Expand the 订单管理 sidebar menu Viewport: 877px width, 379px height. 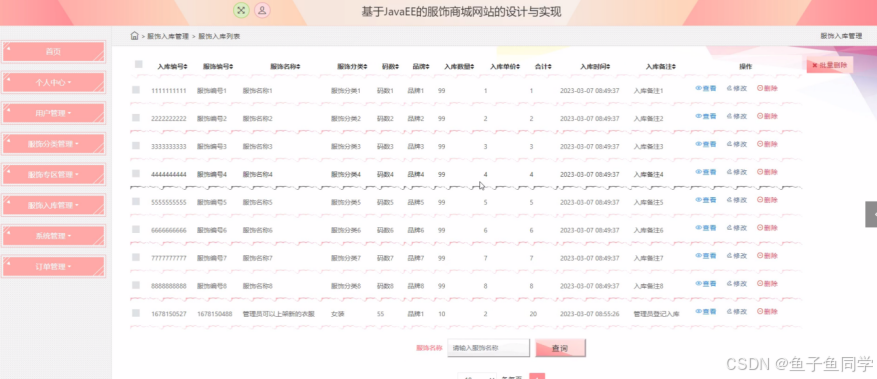pos(54,267)
